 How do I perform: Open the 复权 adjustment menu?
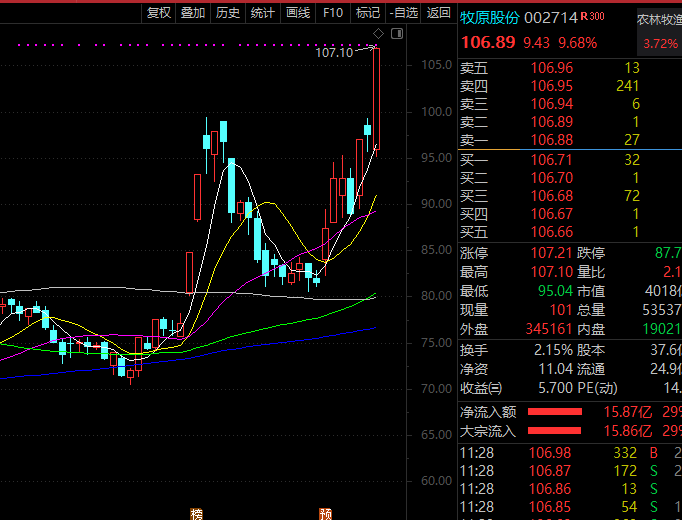pyautogui.click(x=159, y=13)
